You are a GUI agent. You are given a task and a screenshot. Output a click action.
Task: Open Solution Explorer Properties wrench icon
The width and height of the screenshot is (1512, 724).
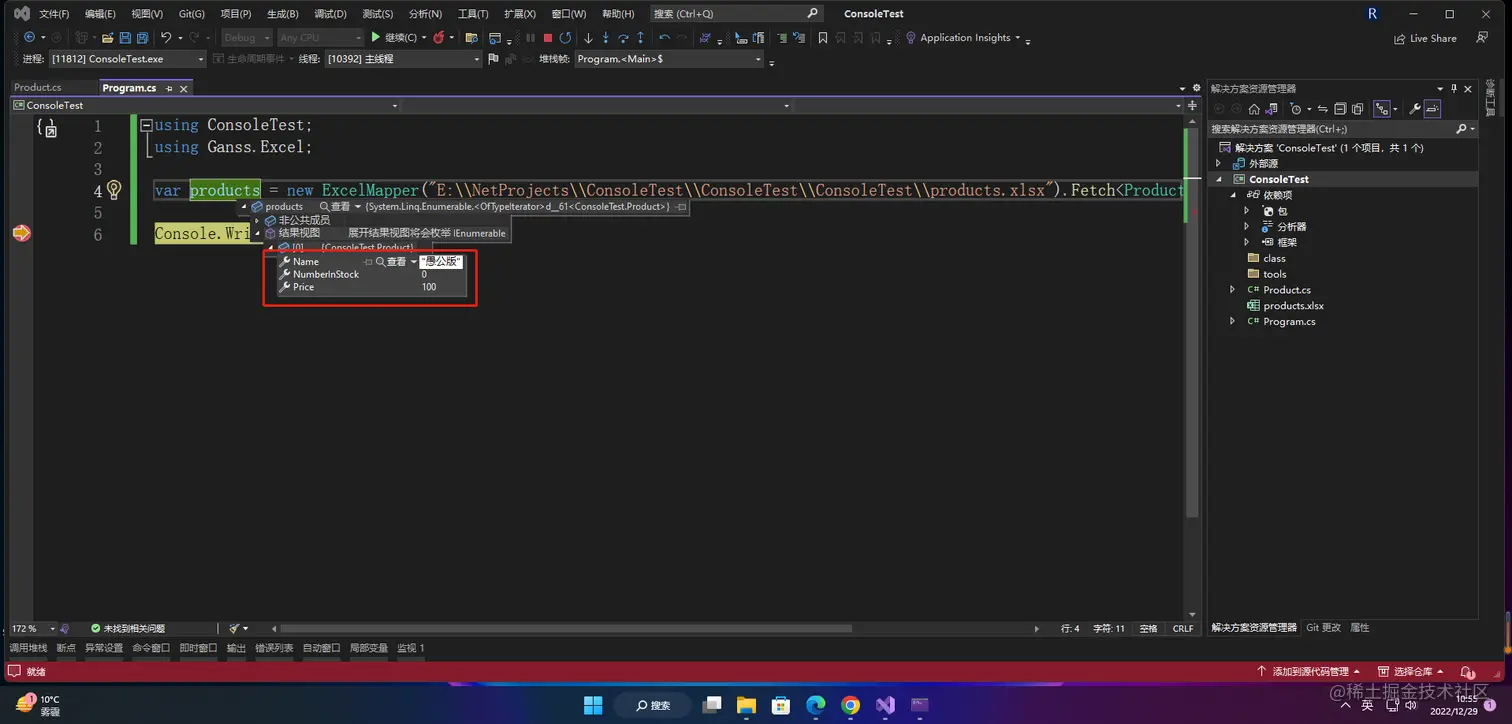pos(1415,109)
